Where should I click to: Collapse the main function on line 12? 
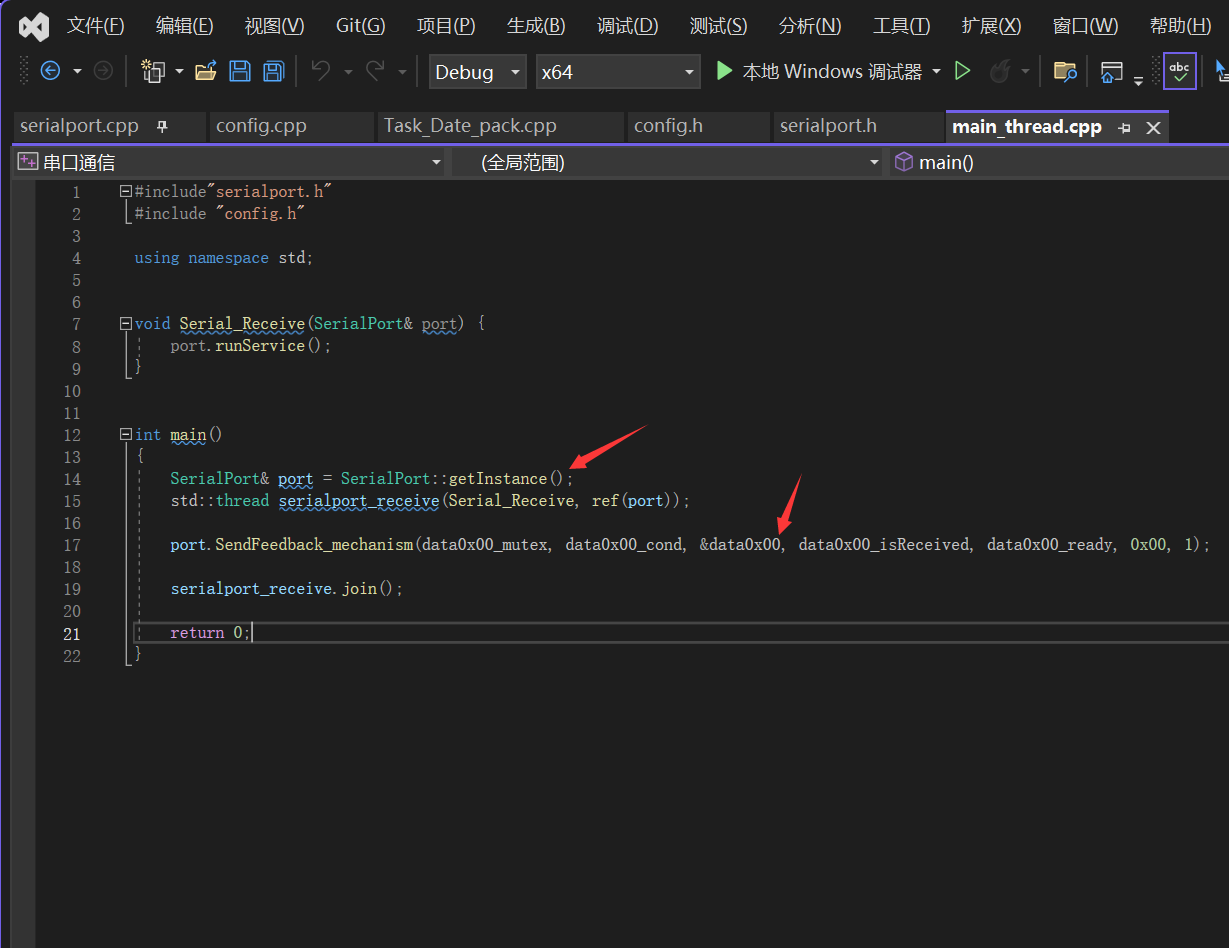(x=125, y=435)
